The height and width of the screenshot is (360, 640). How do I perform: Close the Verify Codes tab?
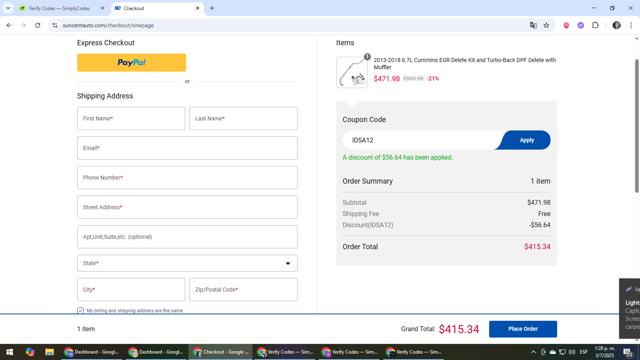[x=102, y=8]
